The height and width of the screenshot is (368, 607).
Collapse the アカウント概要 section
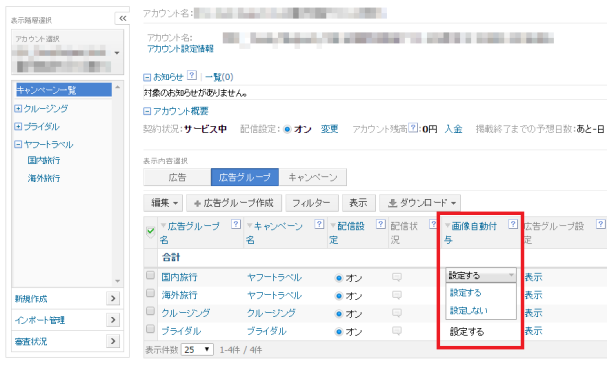tap(147, 112)
